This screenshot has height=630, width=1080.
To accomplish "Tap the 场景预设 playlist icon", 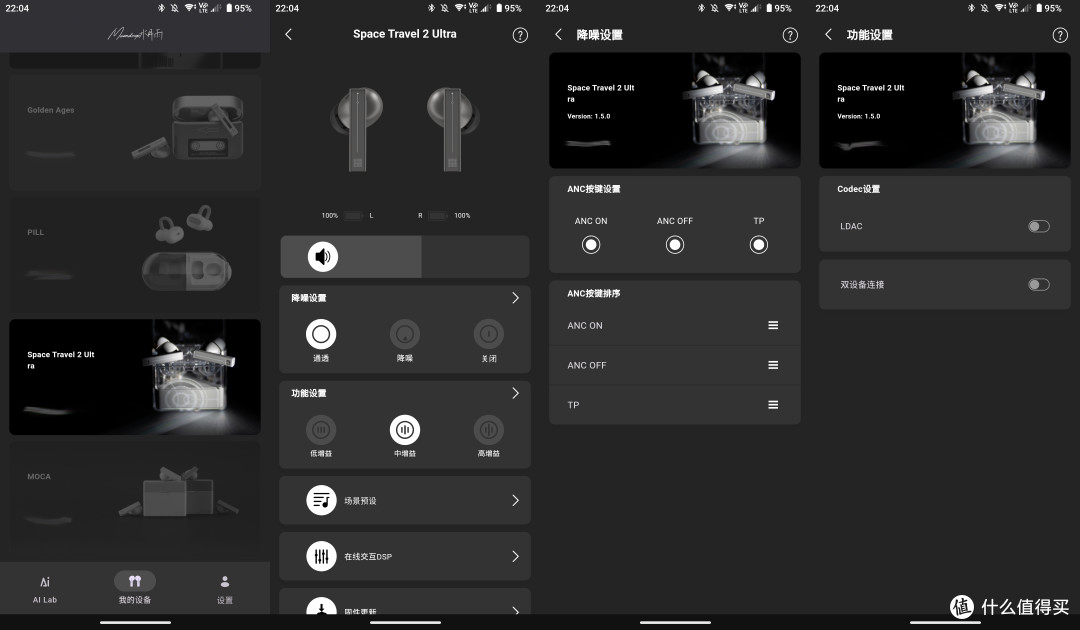I will coord(322,501).
